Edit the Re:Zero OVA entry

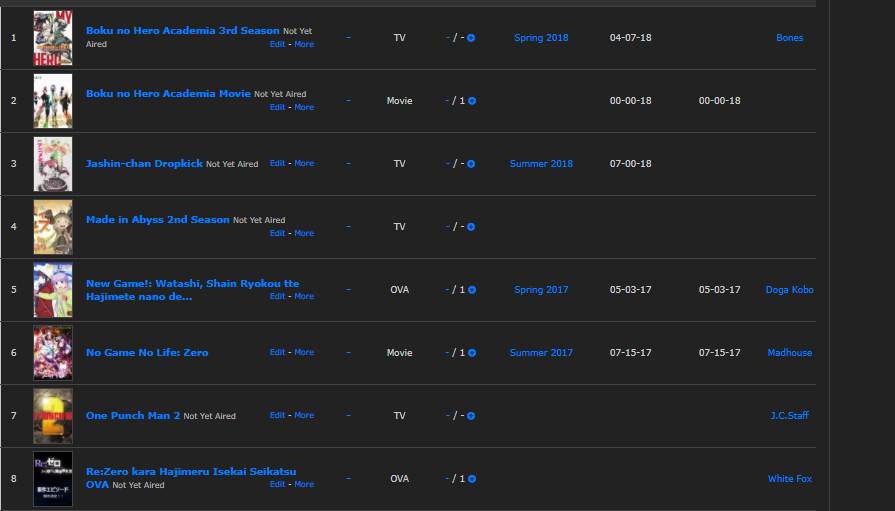[x=277, y=484]
